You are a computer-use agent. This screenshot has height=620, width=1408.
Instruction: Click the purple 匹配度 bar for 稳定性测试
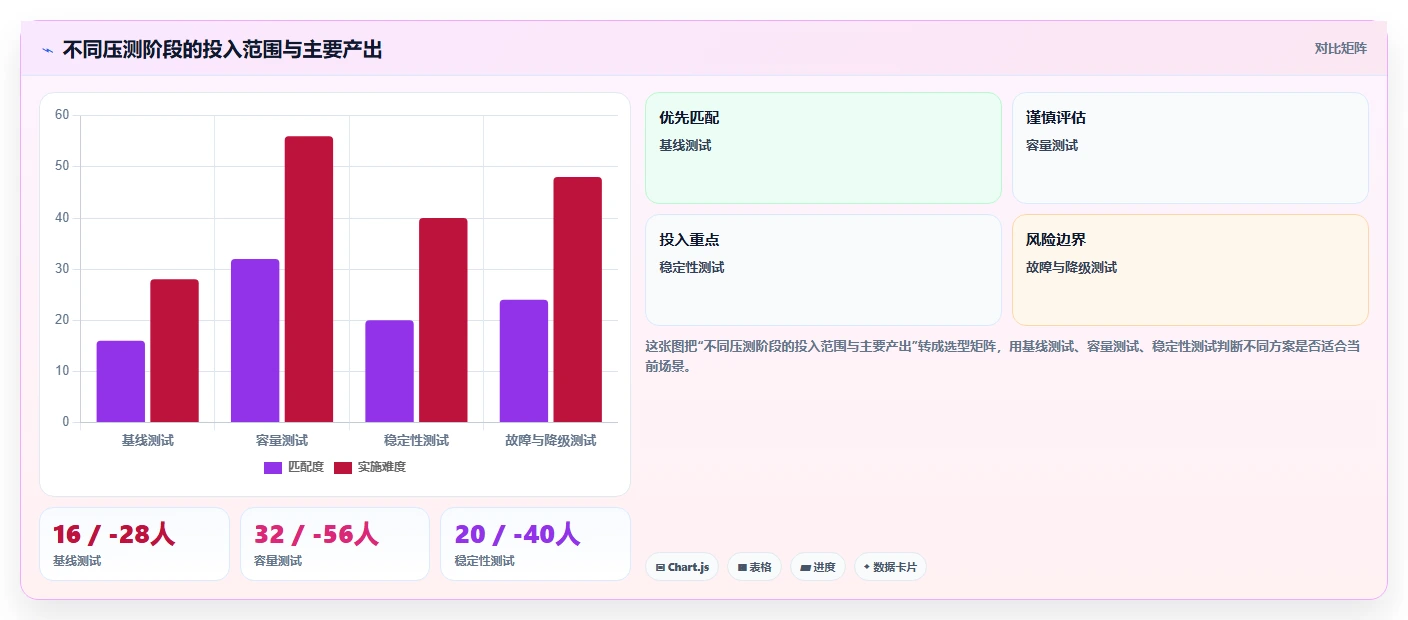click(x=389, y=371)
